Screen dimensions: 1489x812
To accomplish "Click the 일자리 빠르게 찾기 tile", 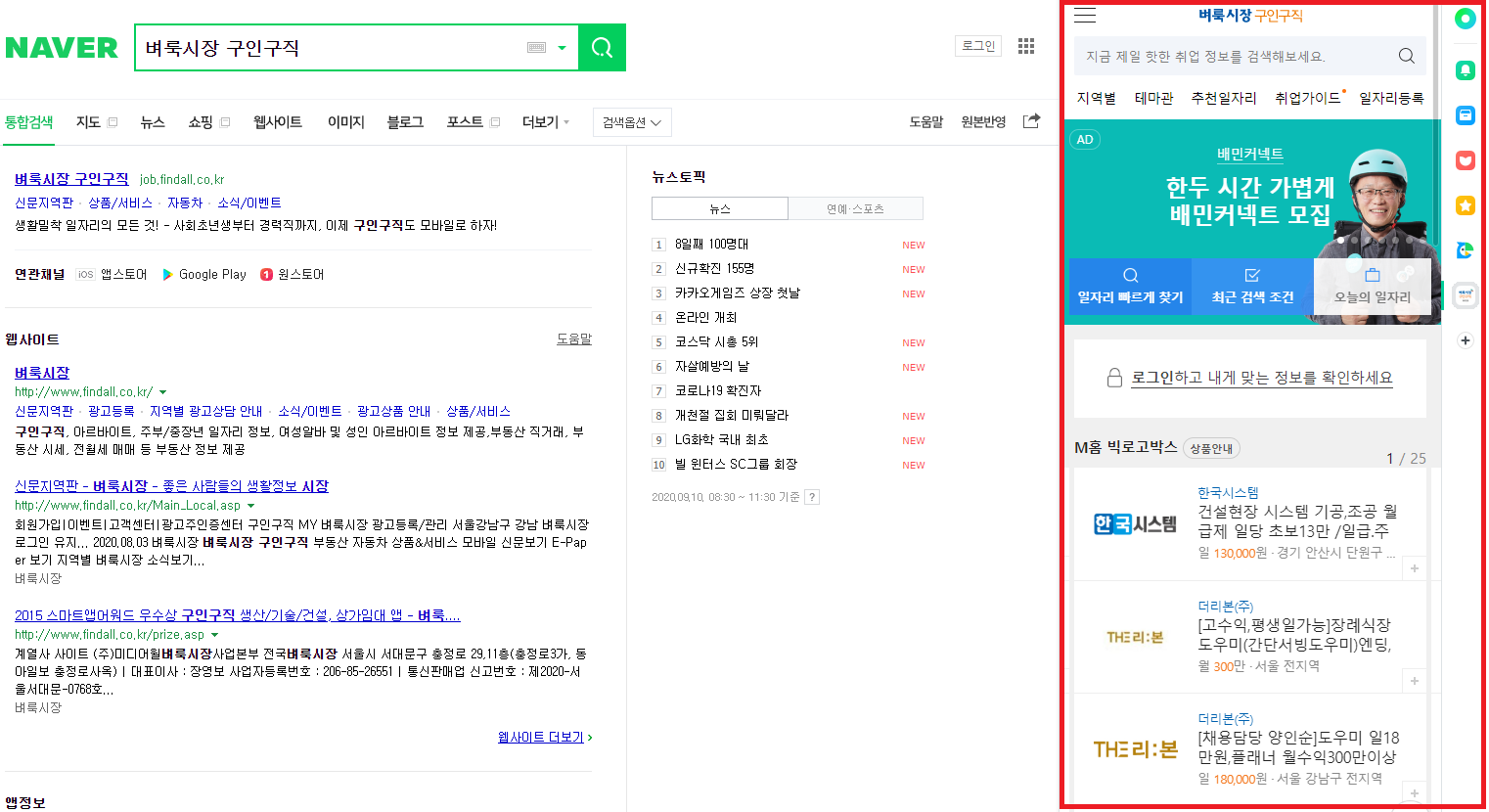I will tap(1130, 286).
